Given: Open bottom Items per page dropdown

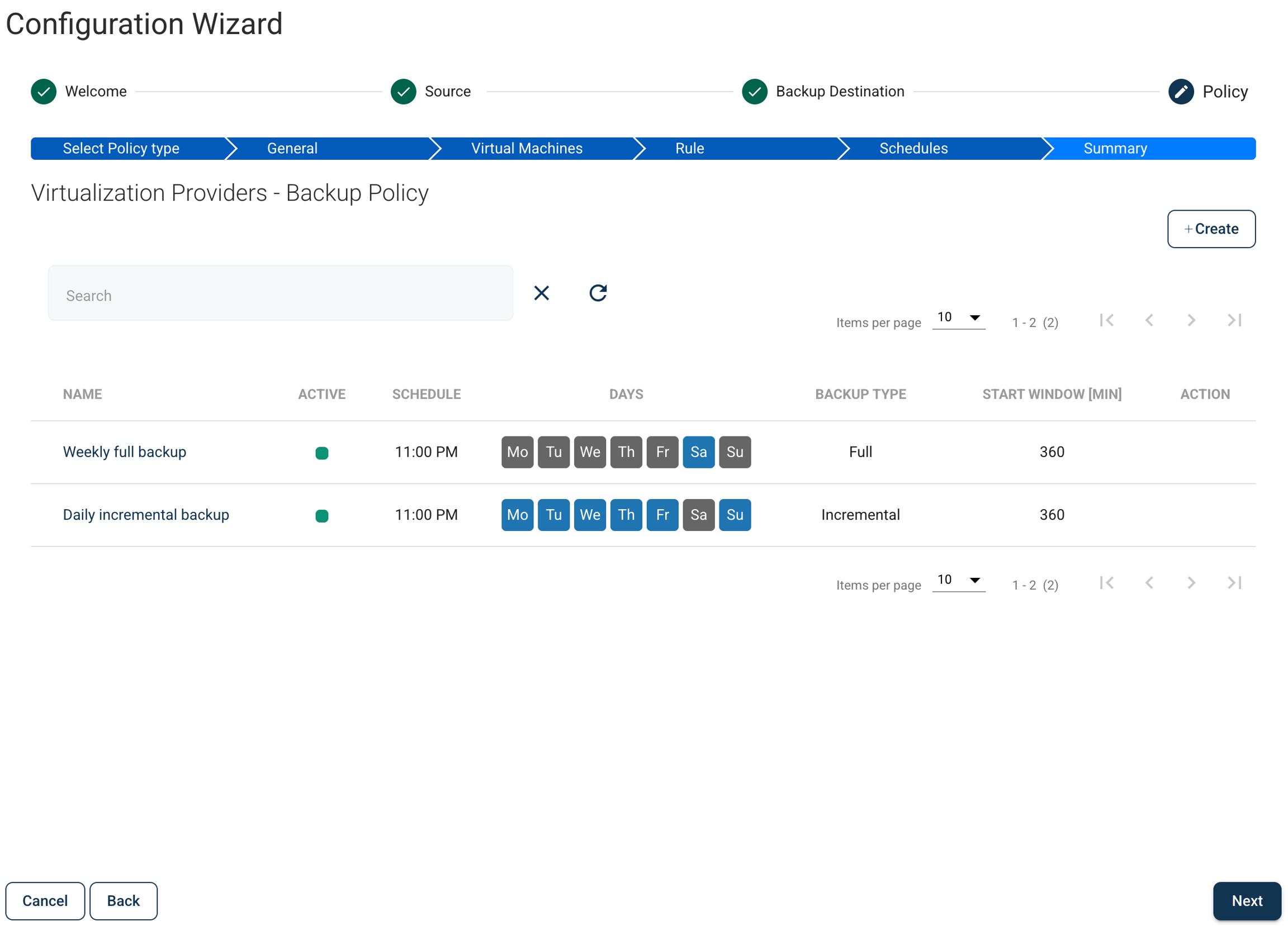Looking at the screenshot, I should 959,579.
